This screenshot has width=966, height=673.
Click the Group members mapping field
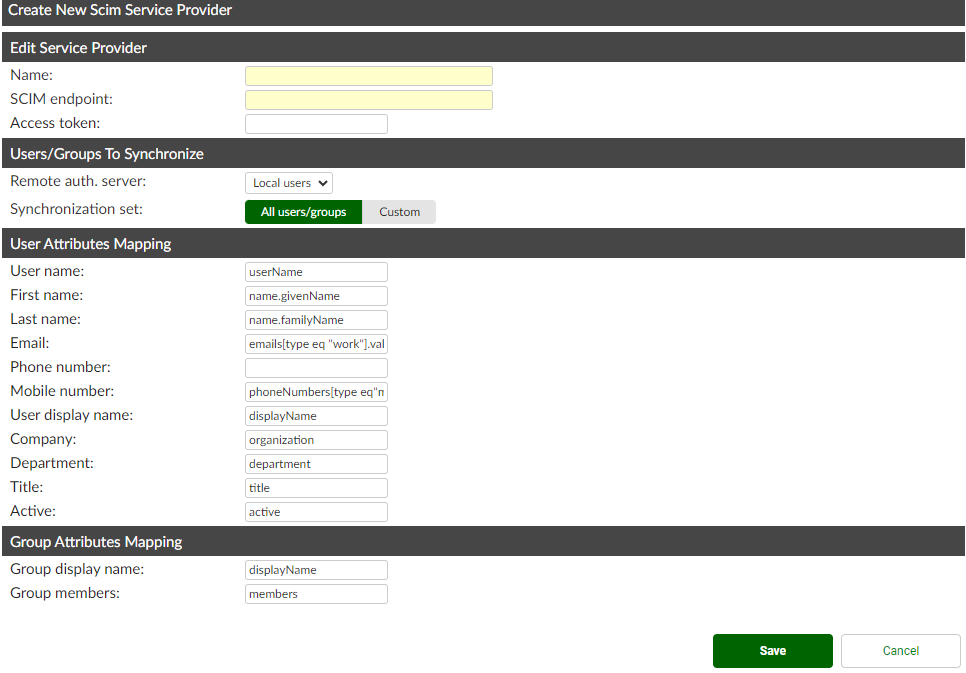tap(316, 593)
